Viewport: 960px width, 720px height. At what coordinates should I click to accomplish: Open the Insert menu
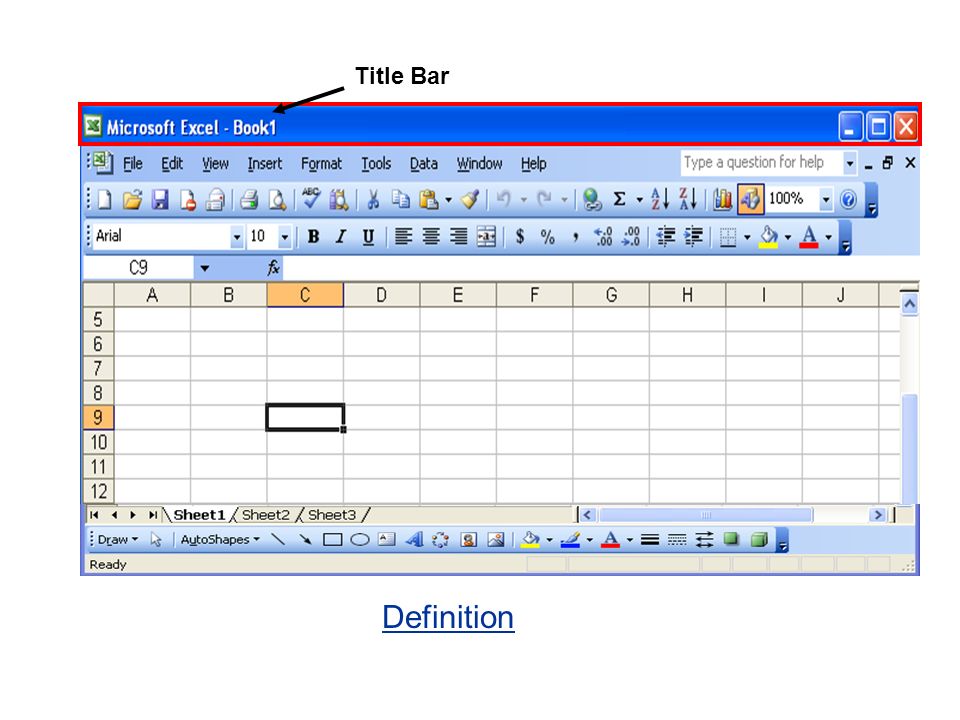click(264, 163)
